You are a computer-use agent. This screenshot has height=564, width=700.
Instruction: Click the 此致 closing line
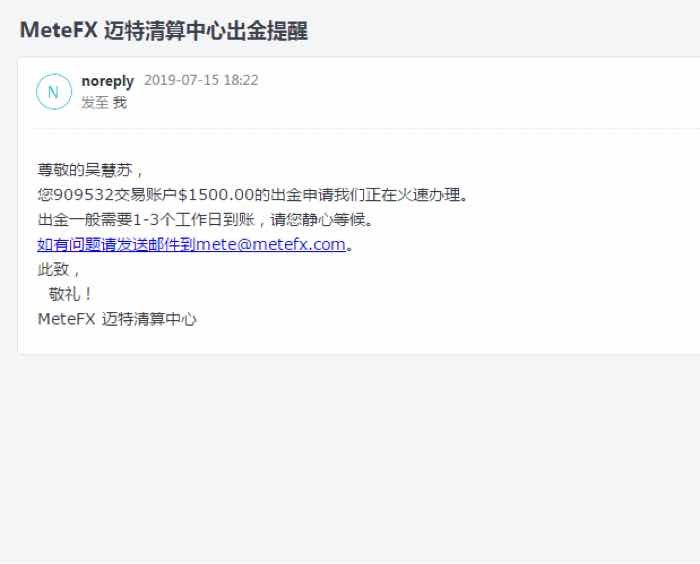(53, 269)
